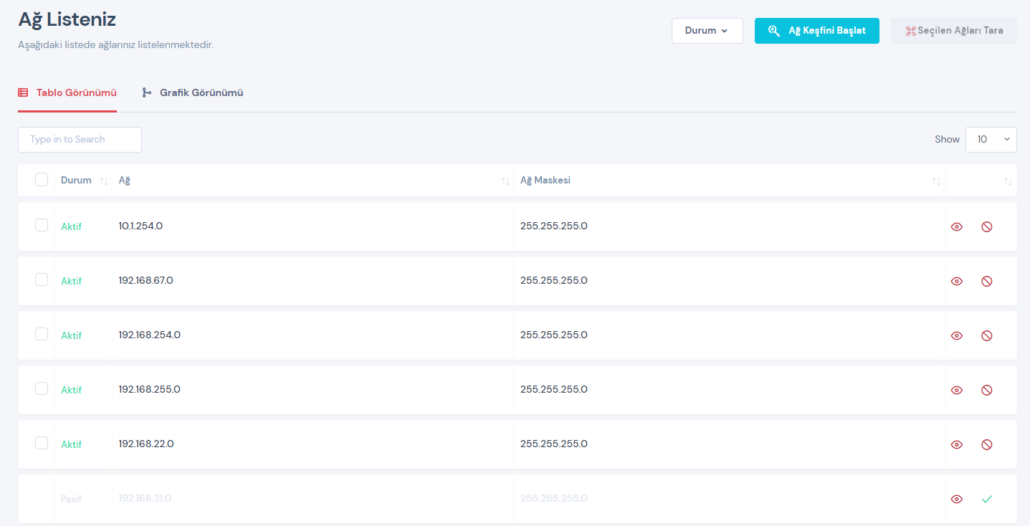
Task: Click mask 255.255.255.0 in 192.168.31.0 row
Action: click(x=554, y=498)
